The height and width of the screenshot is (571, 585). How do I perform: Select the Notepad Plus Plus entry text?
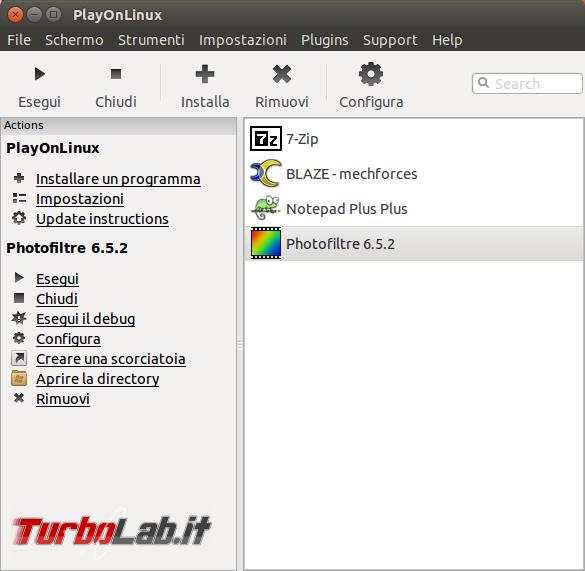347,208
